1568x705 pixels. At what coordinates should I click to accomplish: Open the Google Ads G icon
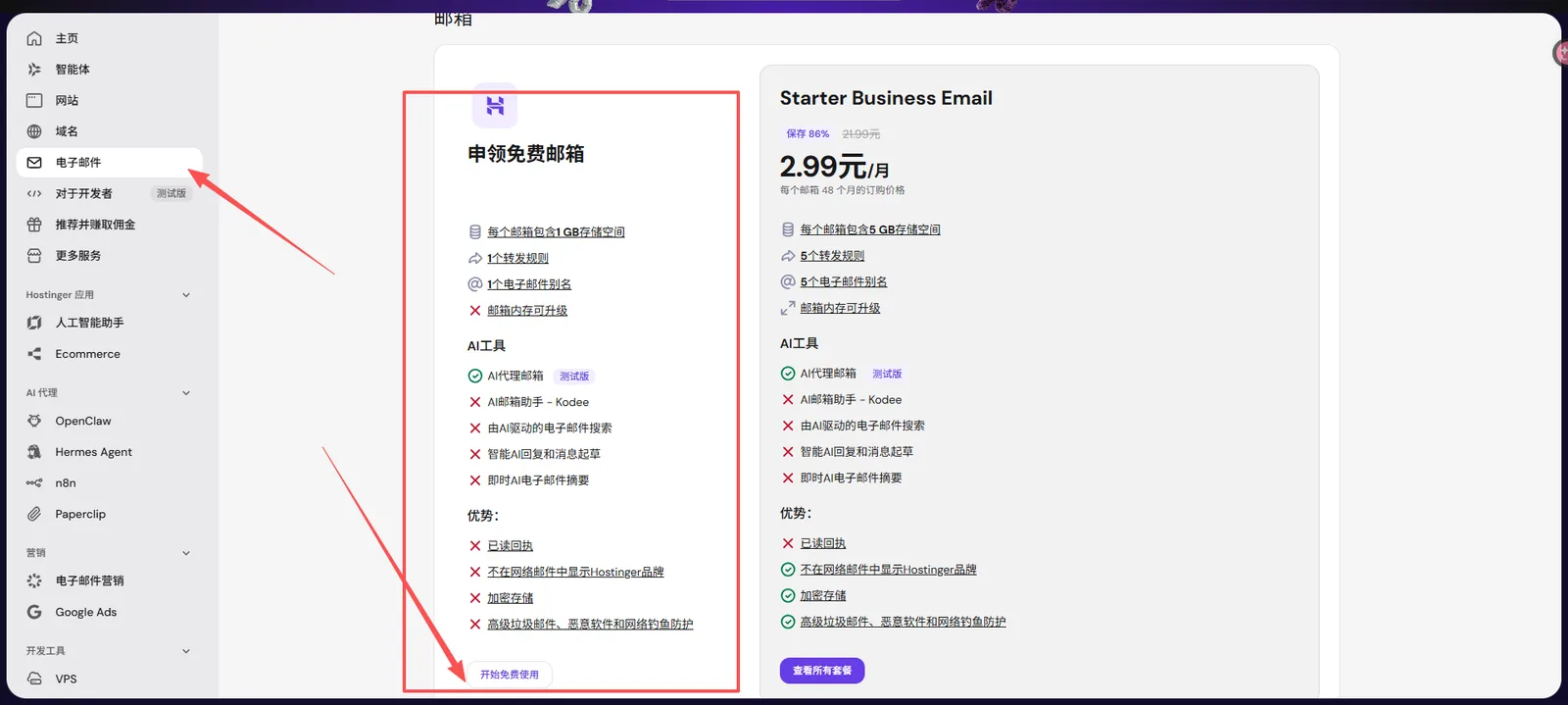tap(34, 612)
